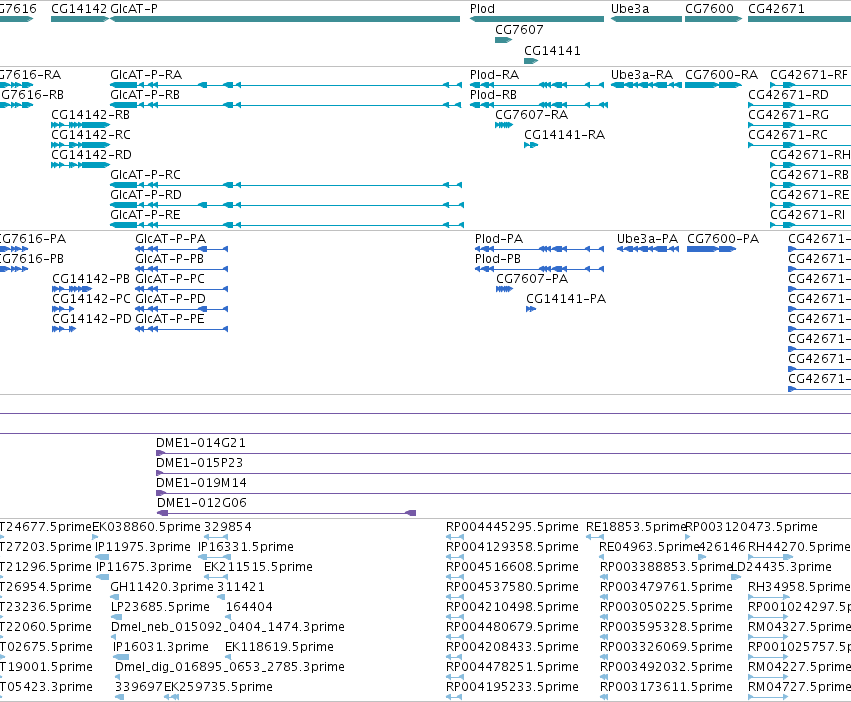The image size is (851, 702).
Task: Click the Plod-RA transcript label
Action: [x=494, y=74]
